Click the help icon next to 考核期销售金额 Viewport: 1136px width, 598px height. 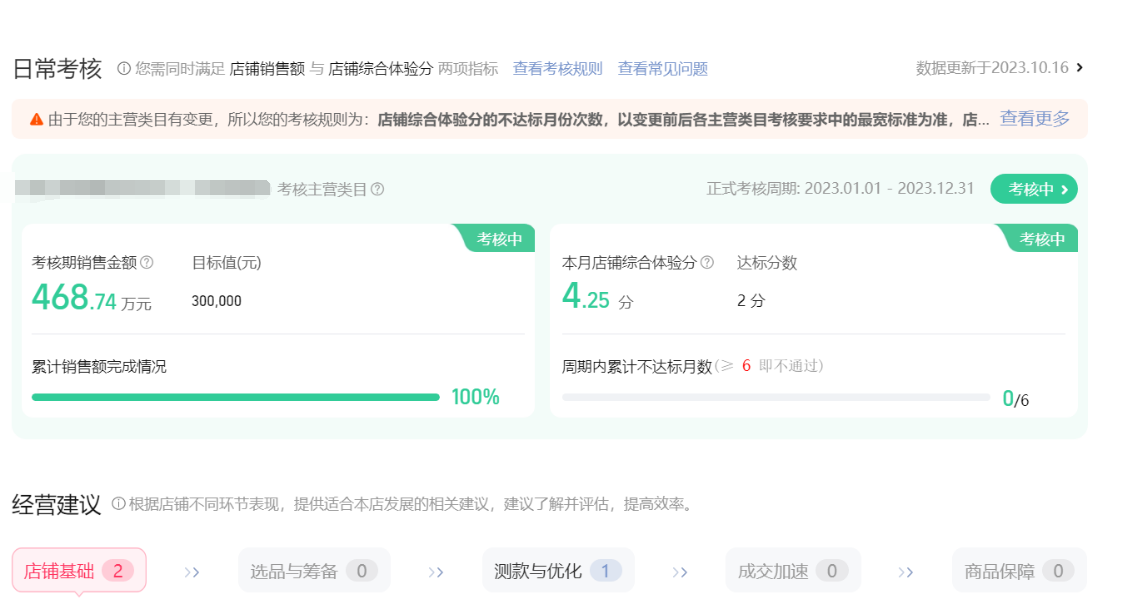147,263
